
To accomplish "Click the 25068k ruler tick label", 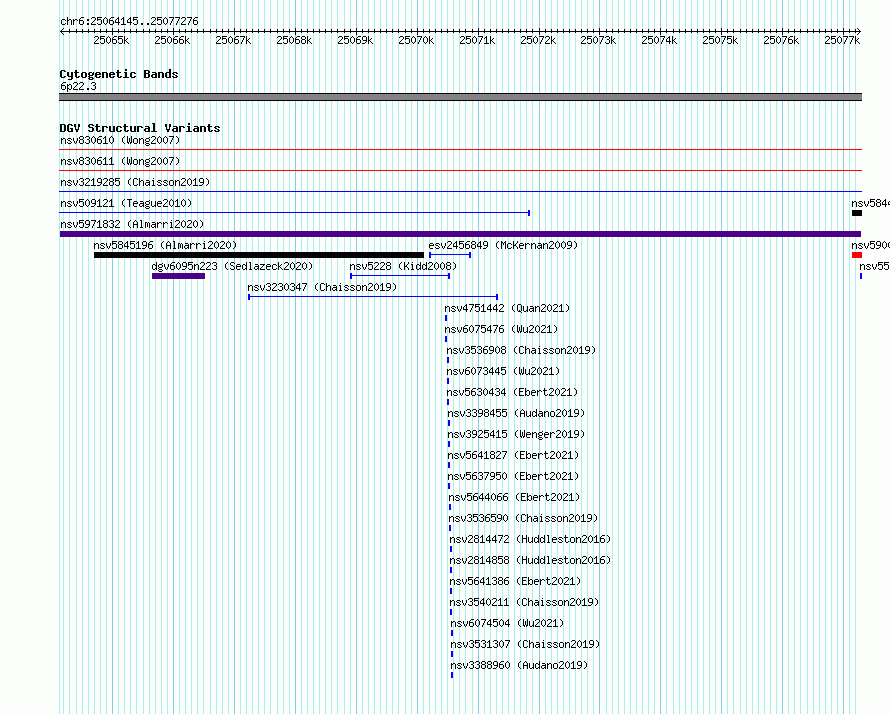I will [x=294, y=40].
